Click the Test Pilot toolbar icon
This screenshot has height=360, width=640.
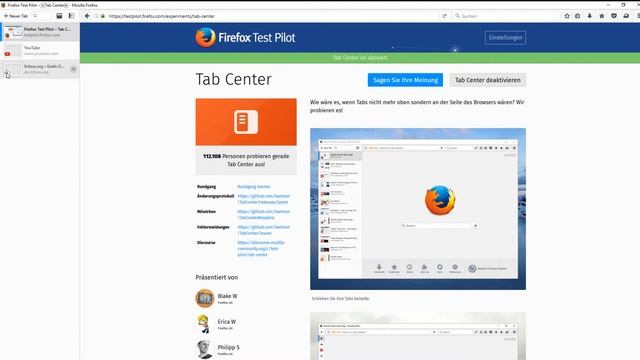626,16
